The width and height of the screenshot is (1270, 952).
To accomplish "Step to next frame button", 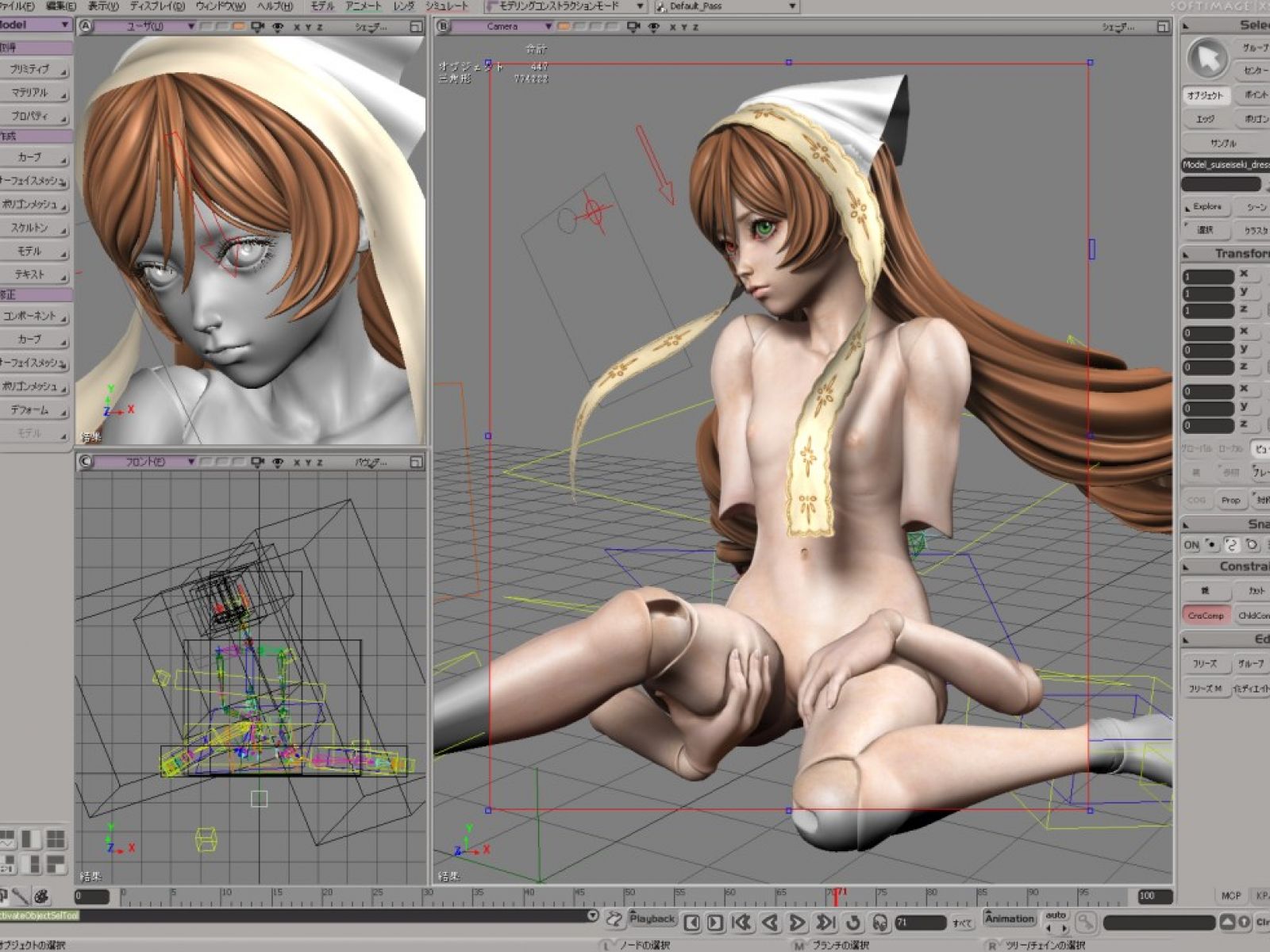I will (715, 922).
